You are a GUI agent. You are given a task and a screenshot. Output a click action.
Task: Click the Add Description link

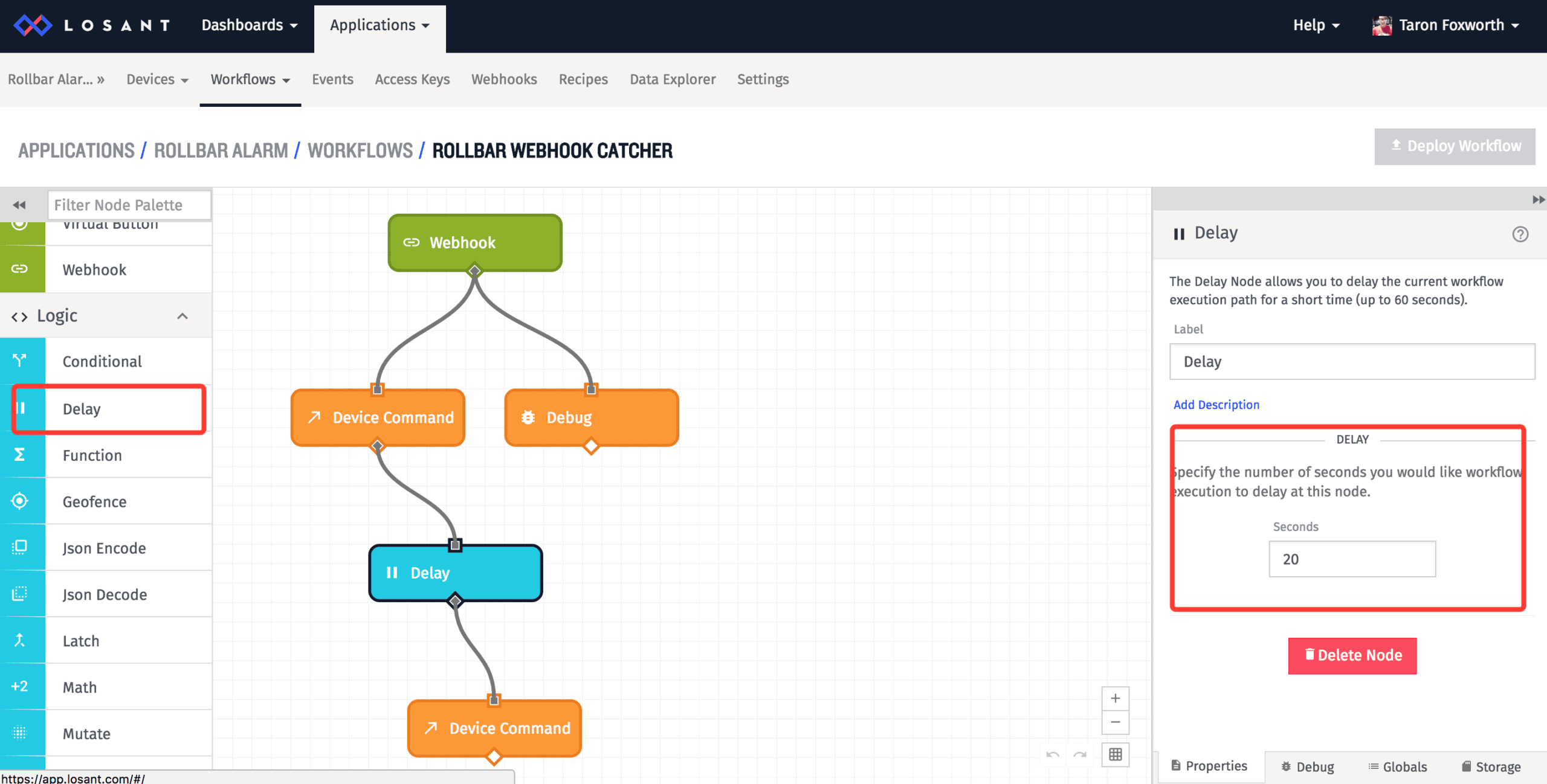pyautogui.click(x=1216, y=405)
